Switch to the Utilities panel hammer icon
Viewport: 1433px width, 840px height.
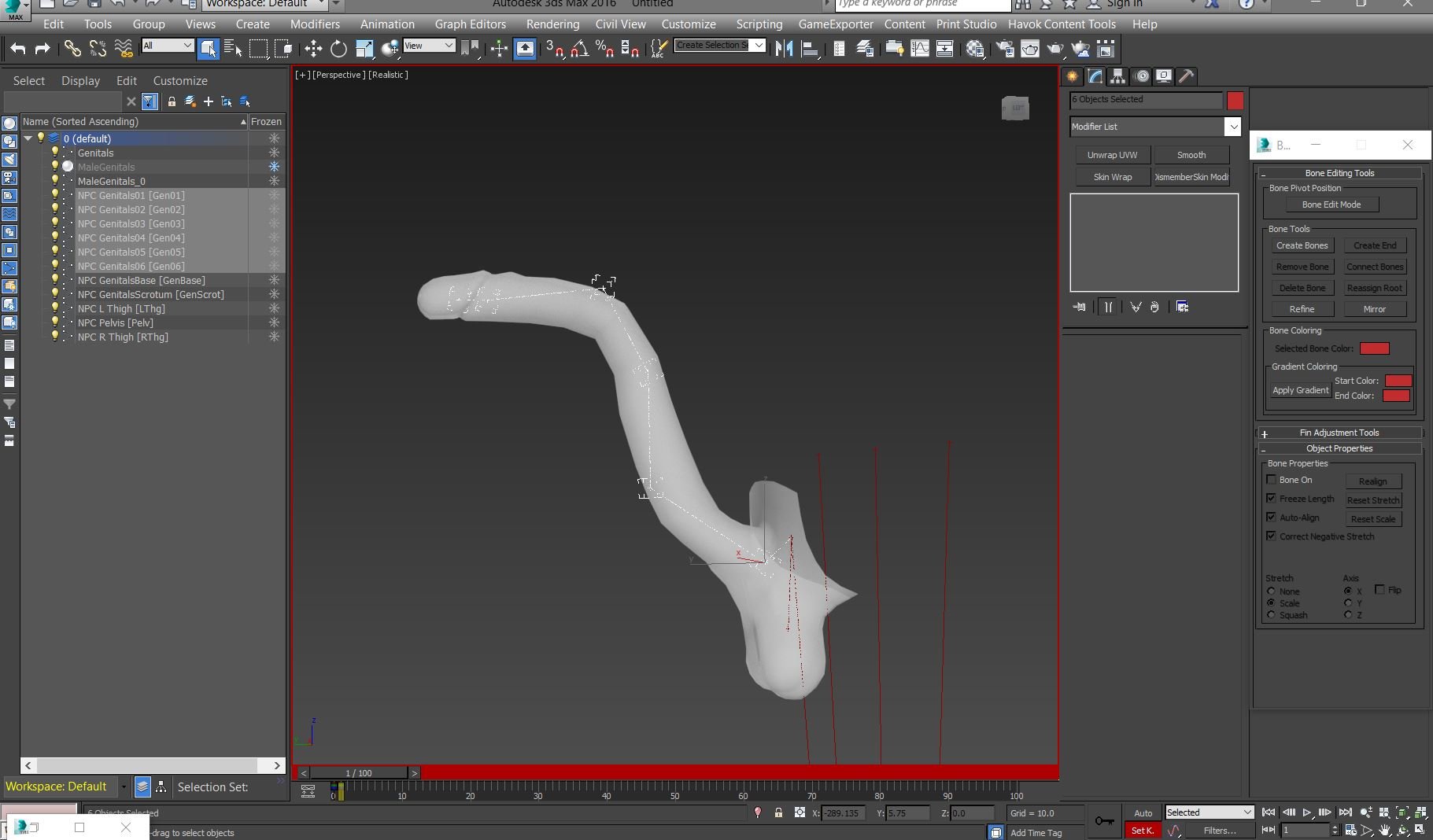point(1187,76)
